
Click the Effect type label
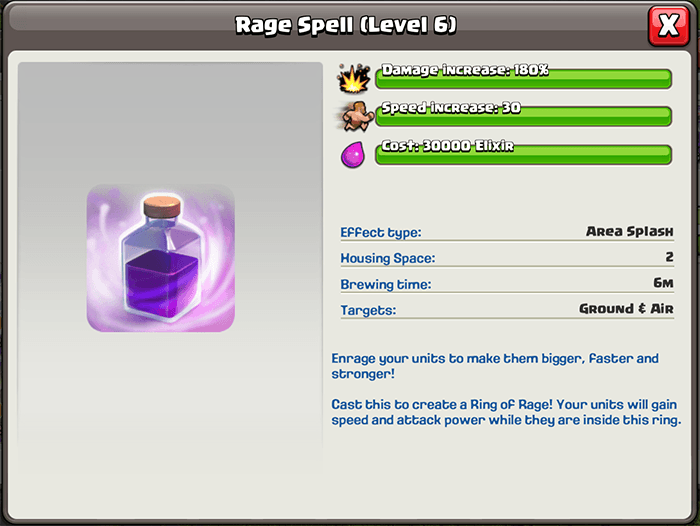tap(381, 233)
